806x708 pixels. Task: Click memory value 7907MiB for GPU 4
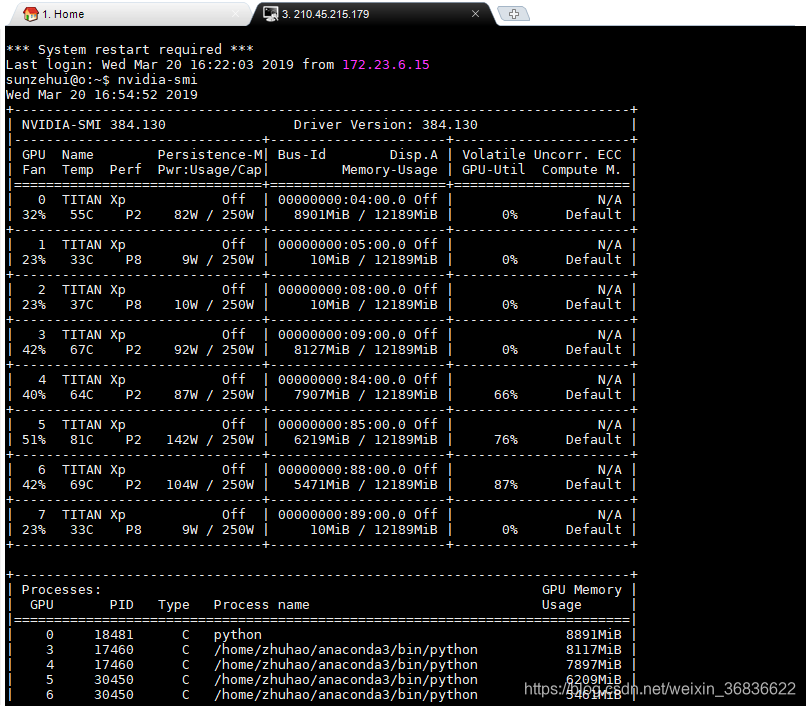tap(322, 395)
